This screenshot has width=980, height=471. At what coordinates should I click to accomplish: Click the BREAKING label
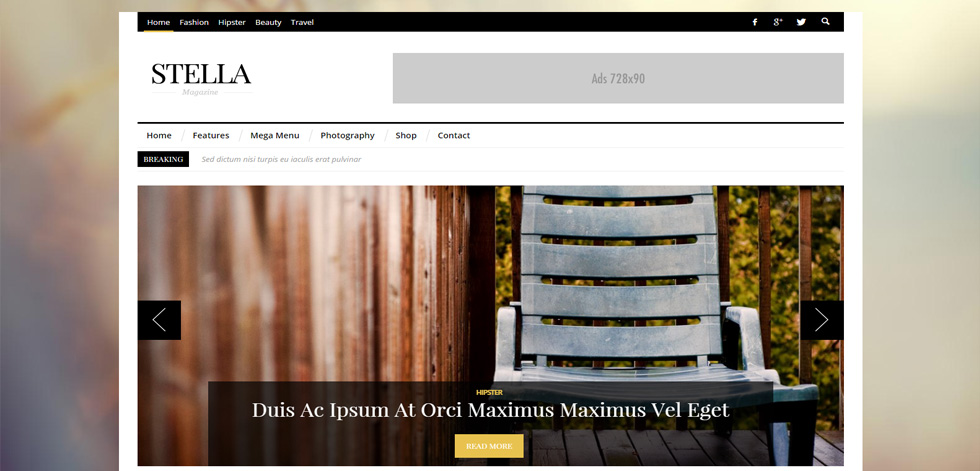[163, 159]
